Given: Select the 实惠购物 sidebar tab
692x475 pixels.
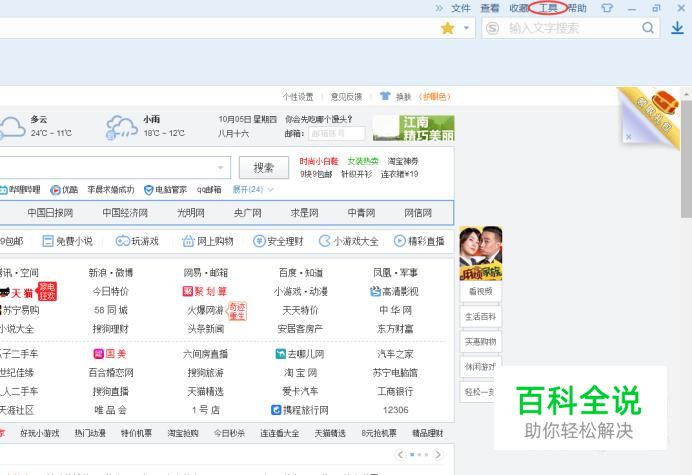Looking at the screenshot, I should pyautogui.click(x=481, y=342).
